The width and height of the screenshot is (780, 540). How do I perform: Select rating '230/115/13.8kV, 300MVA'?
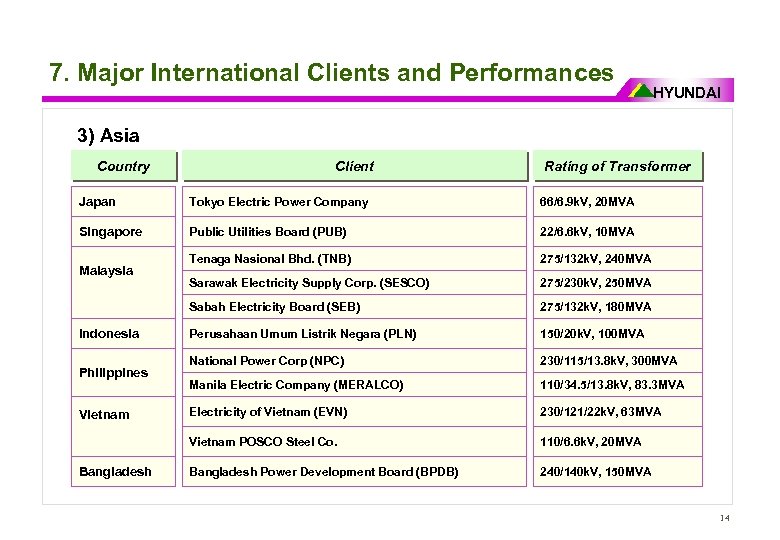pos(618,360)
